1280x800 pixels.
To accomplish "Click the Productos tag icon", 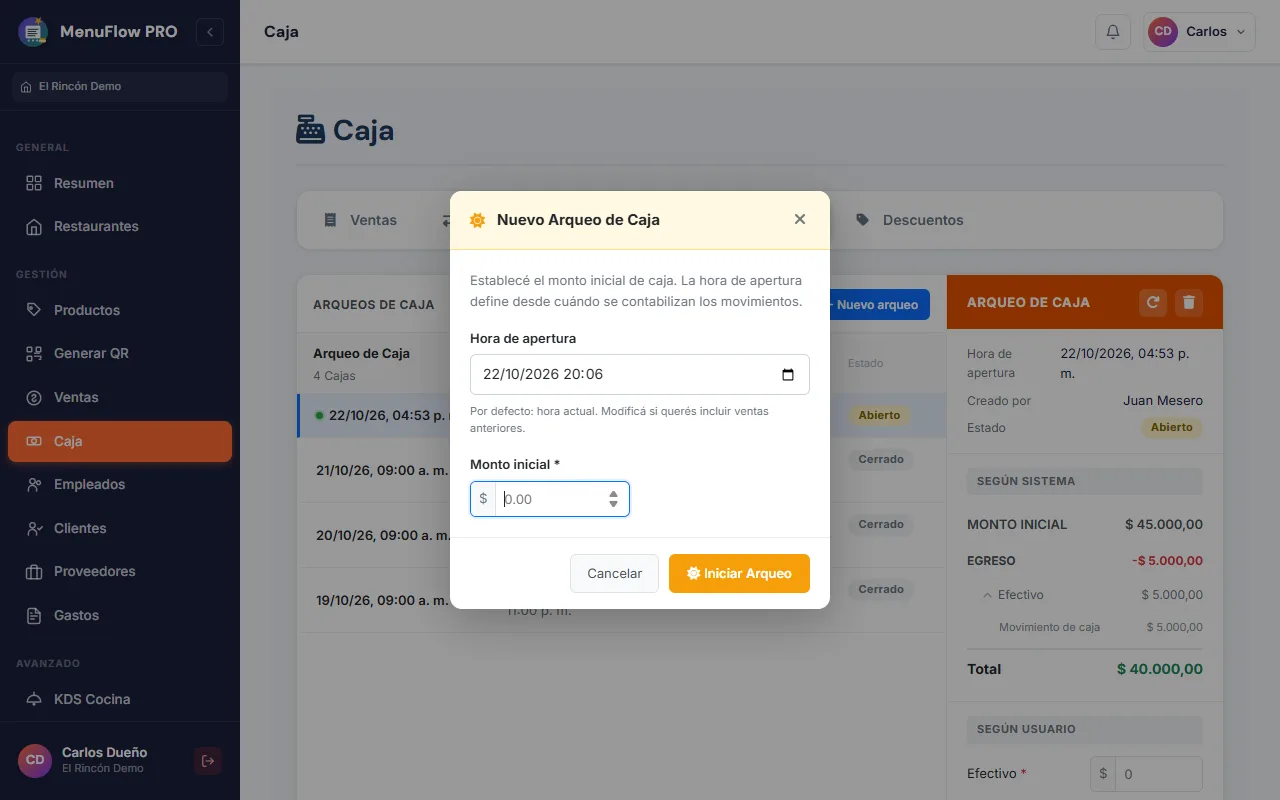I will (34, 310).
